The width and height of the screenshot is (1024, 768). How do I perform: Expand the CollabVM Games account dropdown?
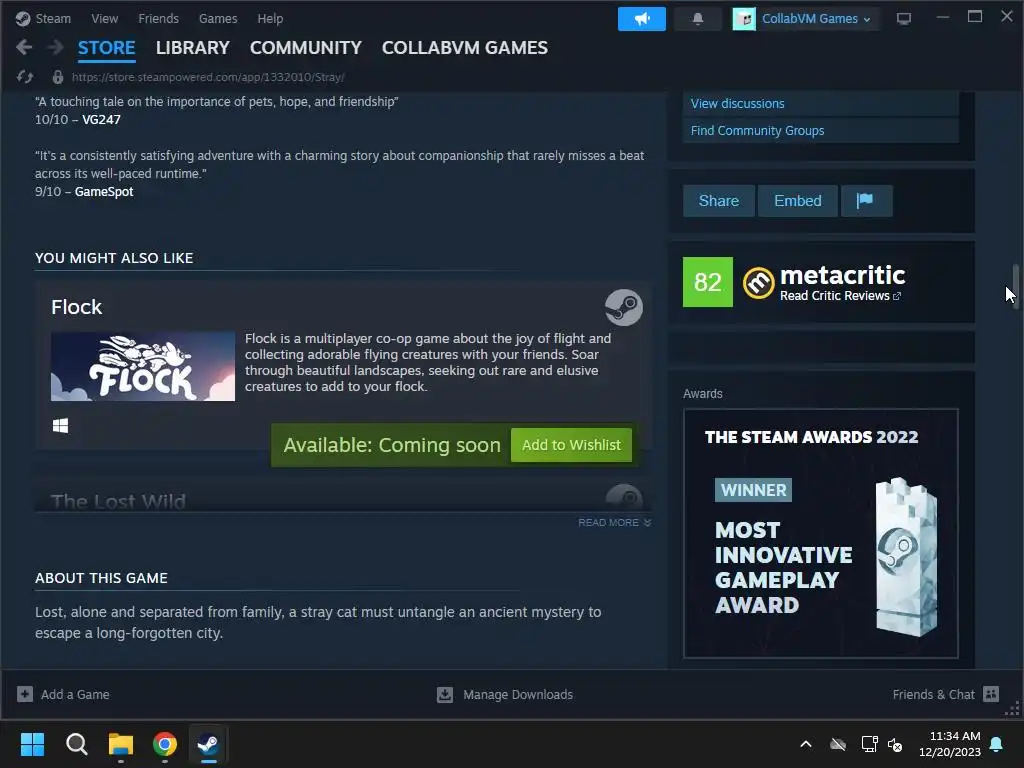pos(815,19)
